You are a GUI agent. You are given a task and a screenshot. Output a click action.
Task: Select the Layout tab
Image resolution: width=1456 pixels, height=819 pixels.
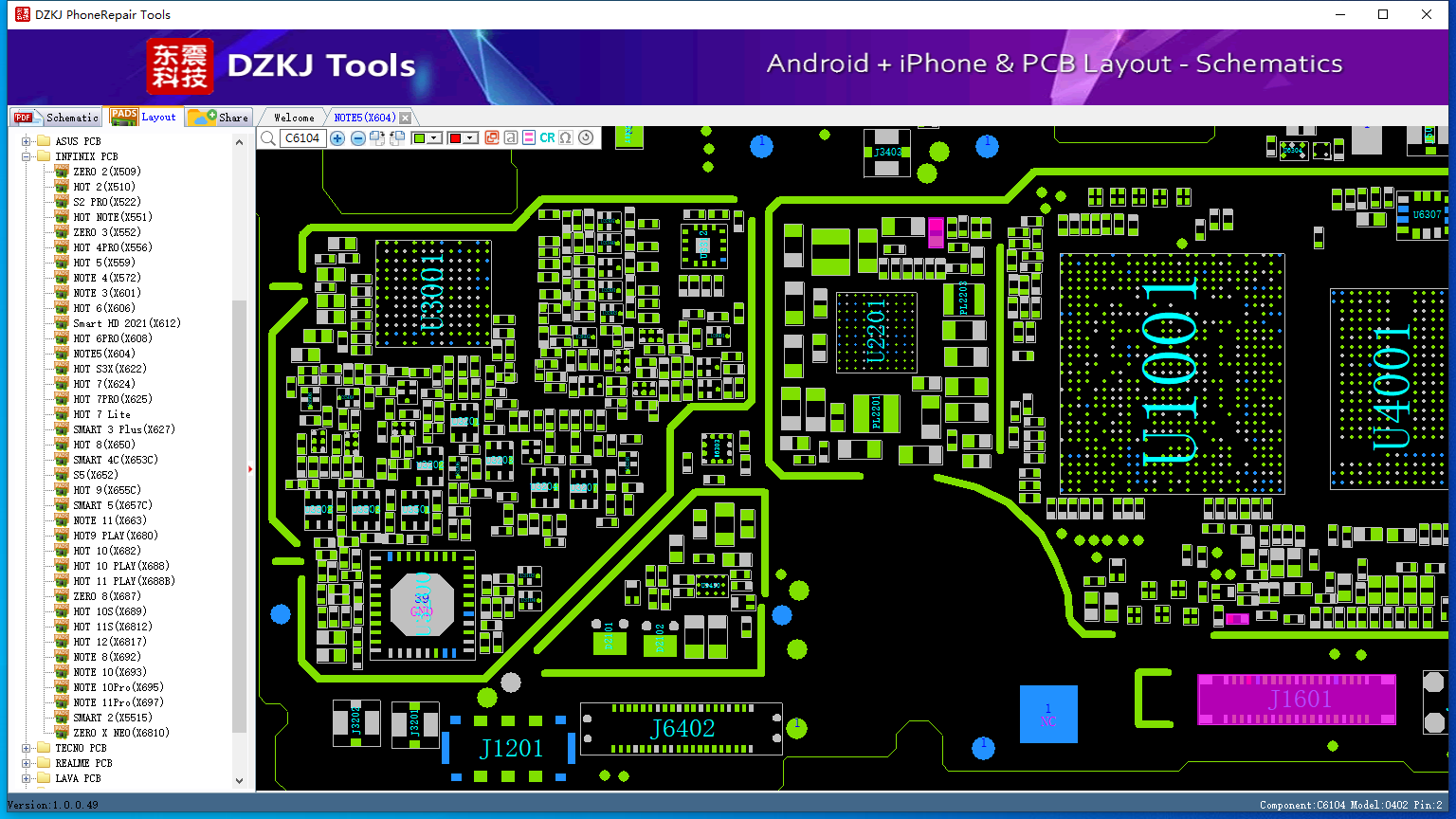(143, 117)
